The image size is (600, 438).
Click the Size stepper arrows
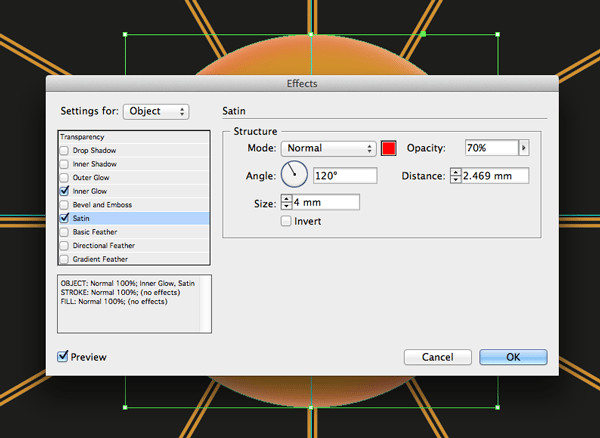(x=287, y=203)
